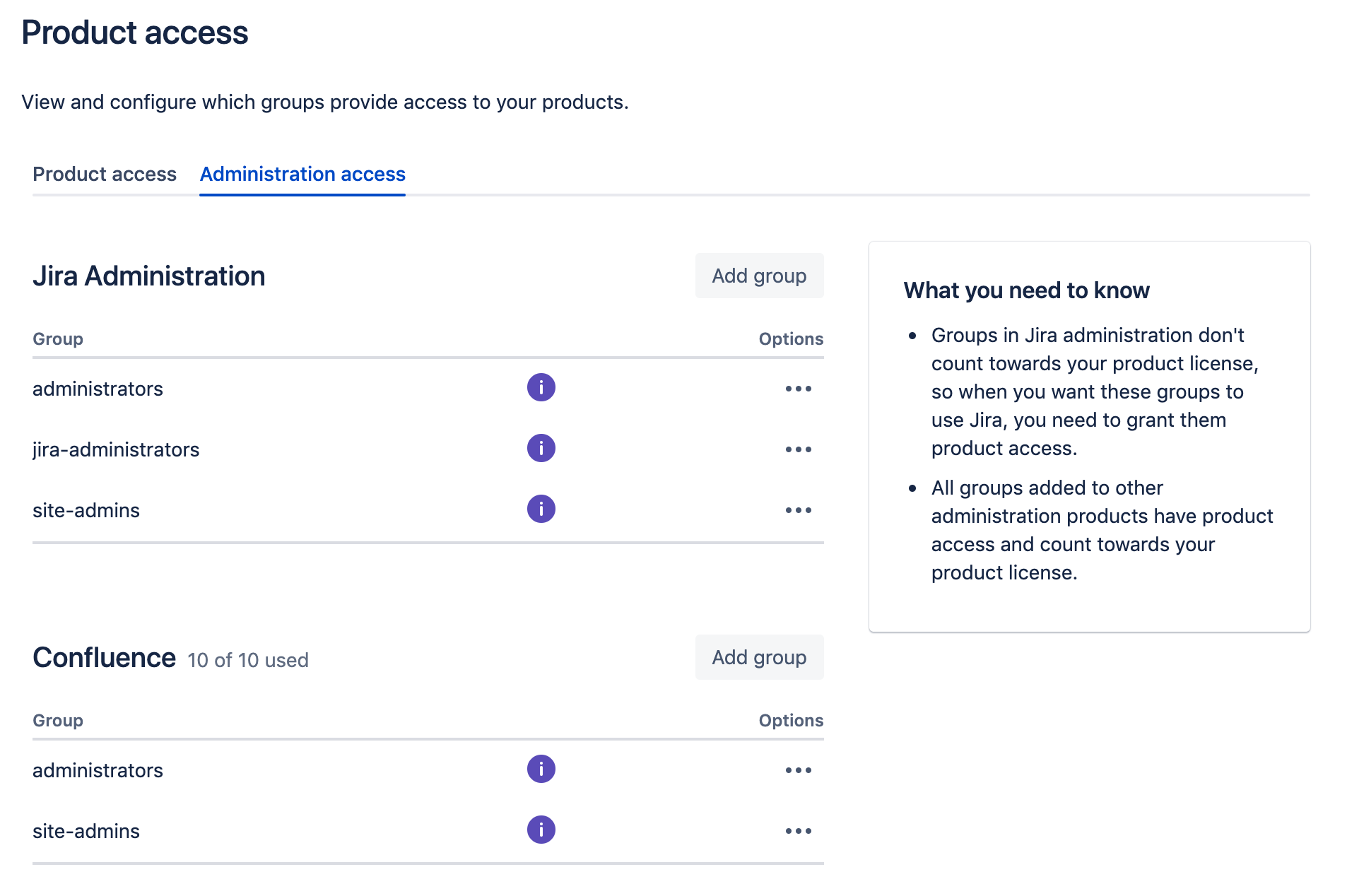Open options menu for Confluence administrators row

[798, 770]
